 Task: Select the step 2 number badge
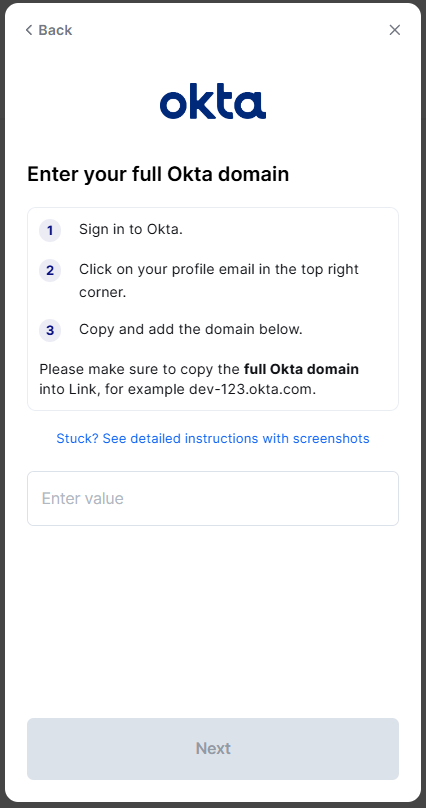tap(50, 271)
